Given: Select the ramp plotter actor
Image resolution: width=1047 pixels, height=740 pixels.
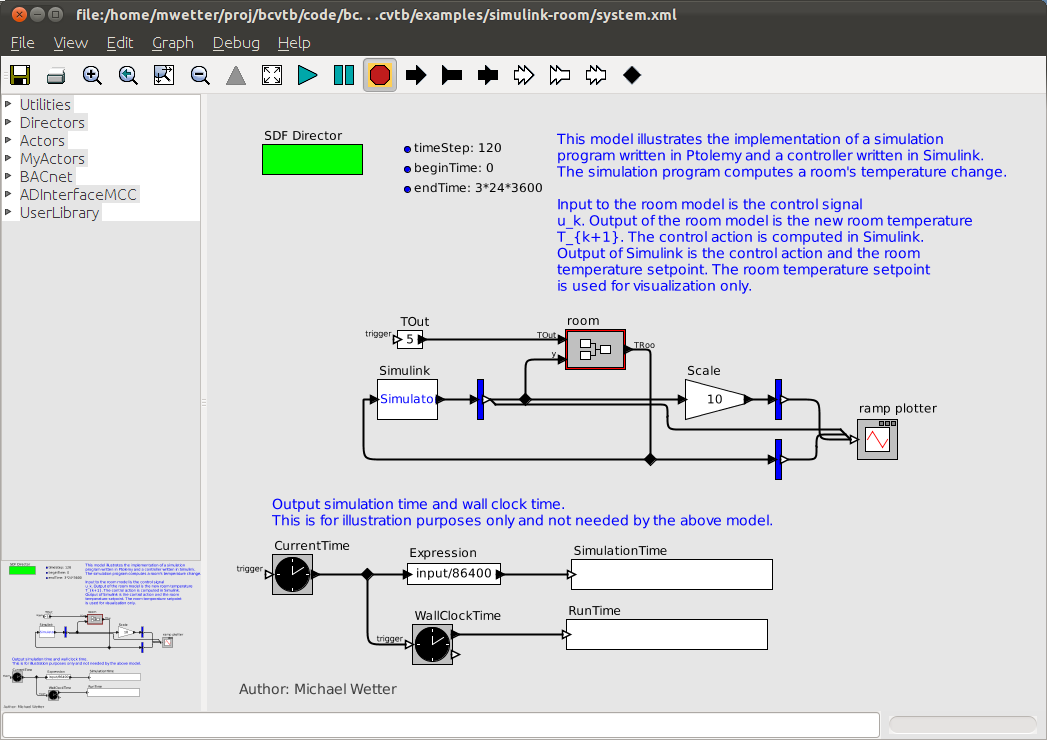Looking at the screenshot, I should (876, 438).
